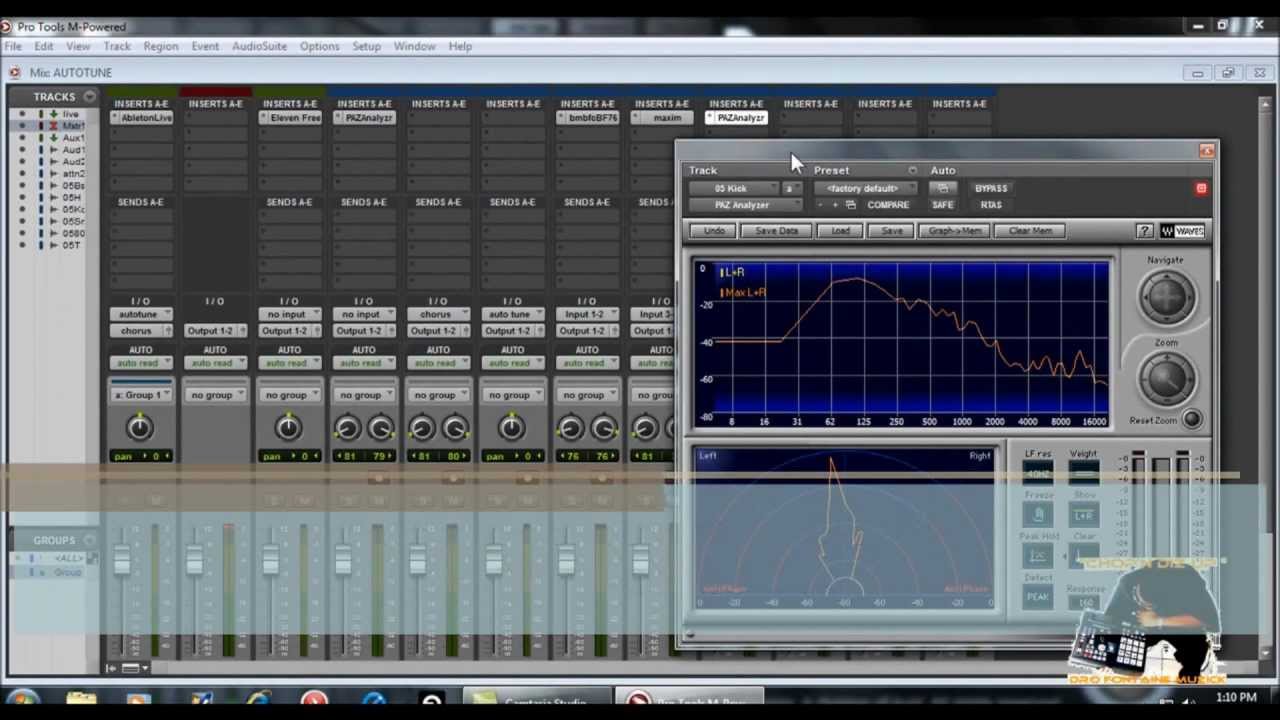Open the autotune input selector on first channel

point(141,314)
